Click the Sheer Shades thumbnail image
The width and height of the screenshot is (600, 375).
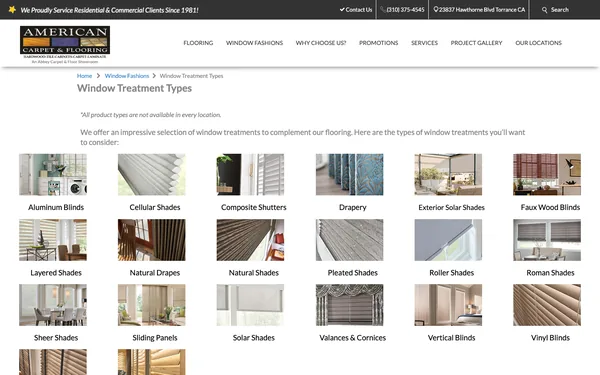[x=53, y=305]
